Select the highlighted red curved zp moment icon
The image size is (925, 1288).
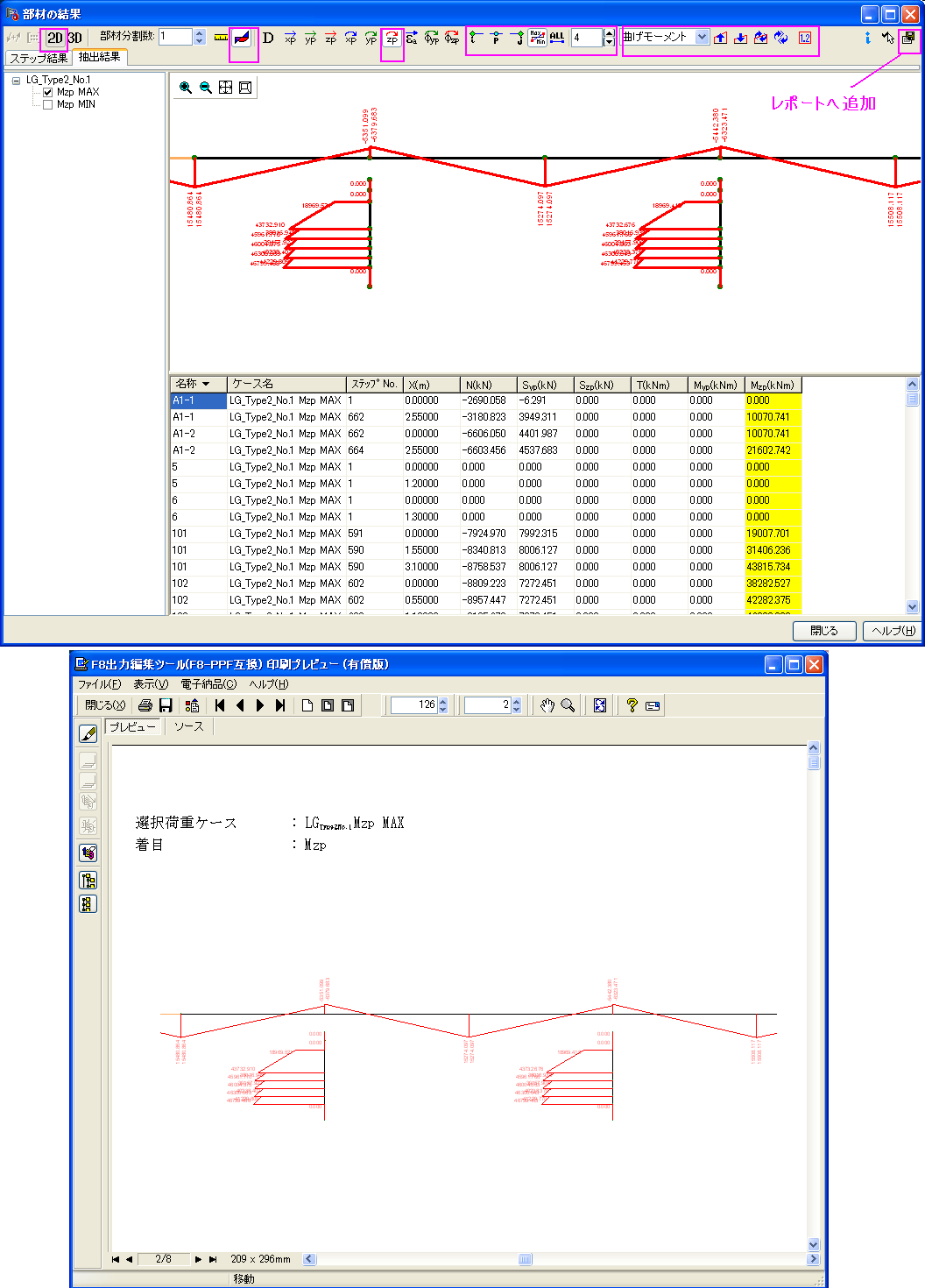(x=392, y=38)
